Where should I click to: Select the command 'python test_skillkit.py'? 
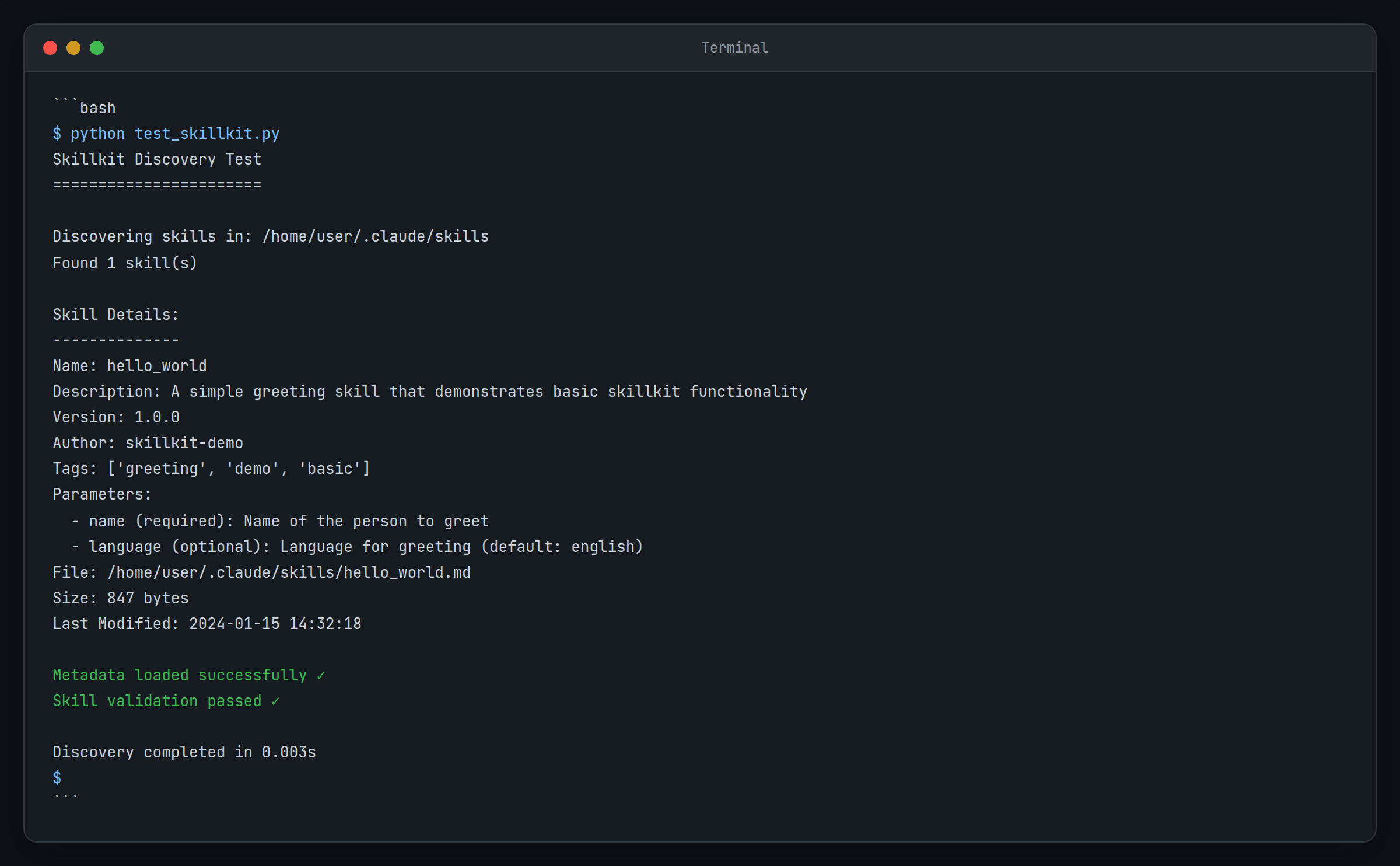(175, 134)
